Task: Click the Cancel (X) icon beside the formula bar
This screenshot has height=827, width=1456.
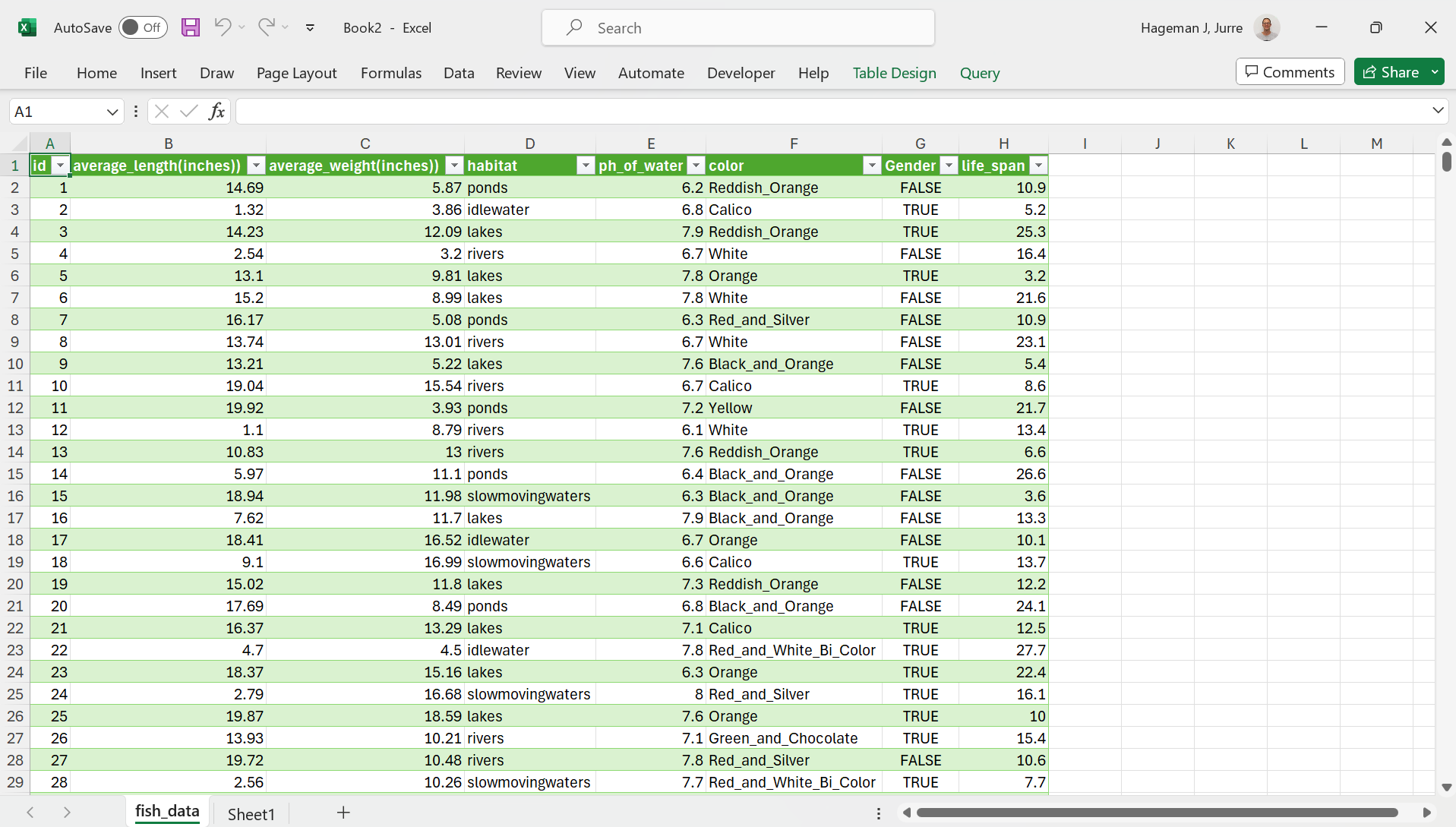Action: pos(161,111)
